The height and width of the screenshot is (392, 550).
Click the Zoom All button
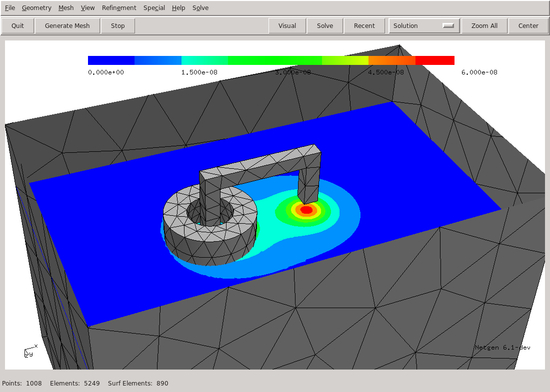484,26
